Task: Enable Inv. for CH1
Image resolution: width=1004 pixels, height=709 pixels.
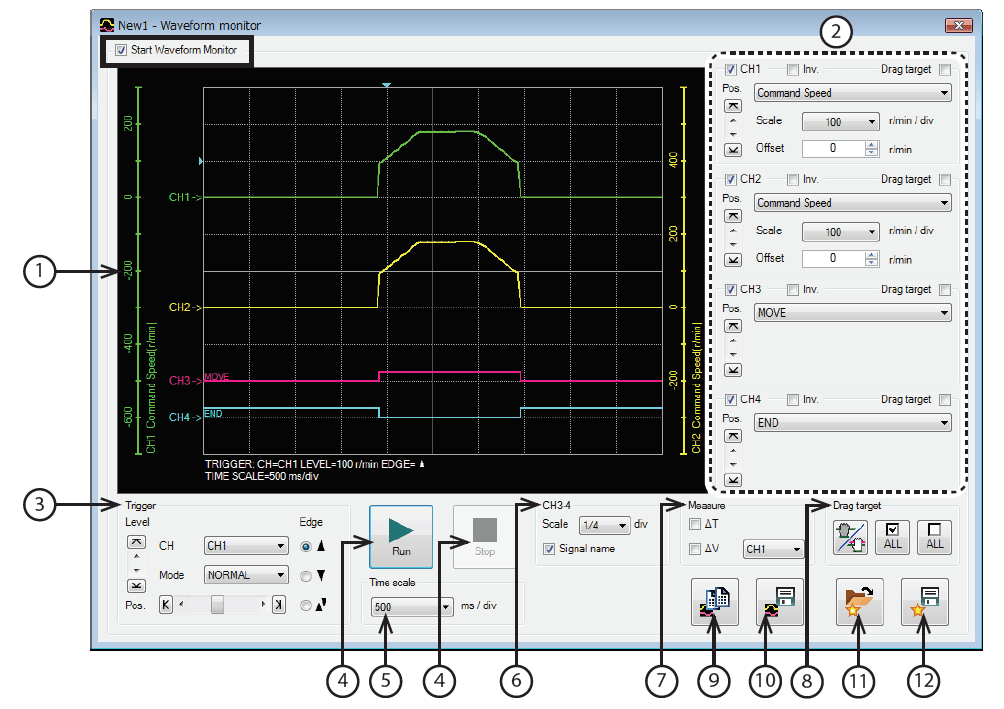Action: (793, 69)
